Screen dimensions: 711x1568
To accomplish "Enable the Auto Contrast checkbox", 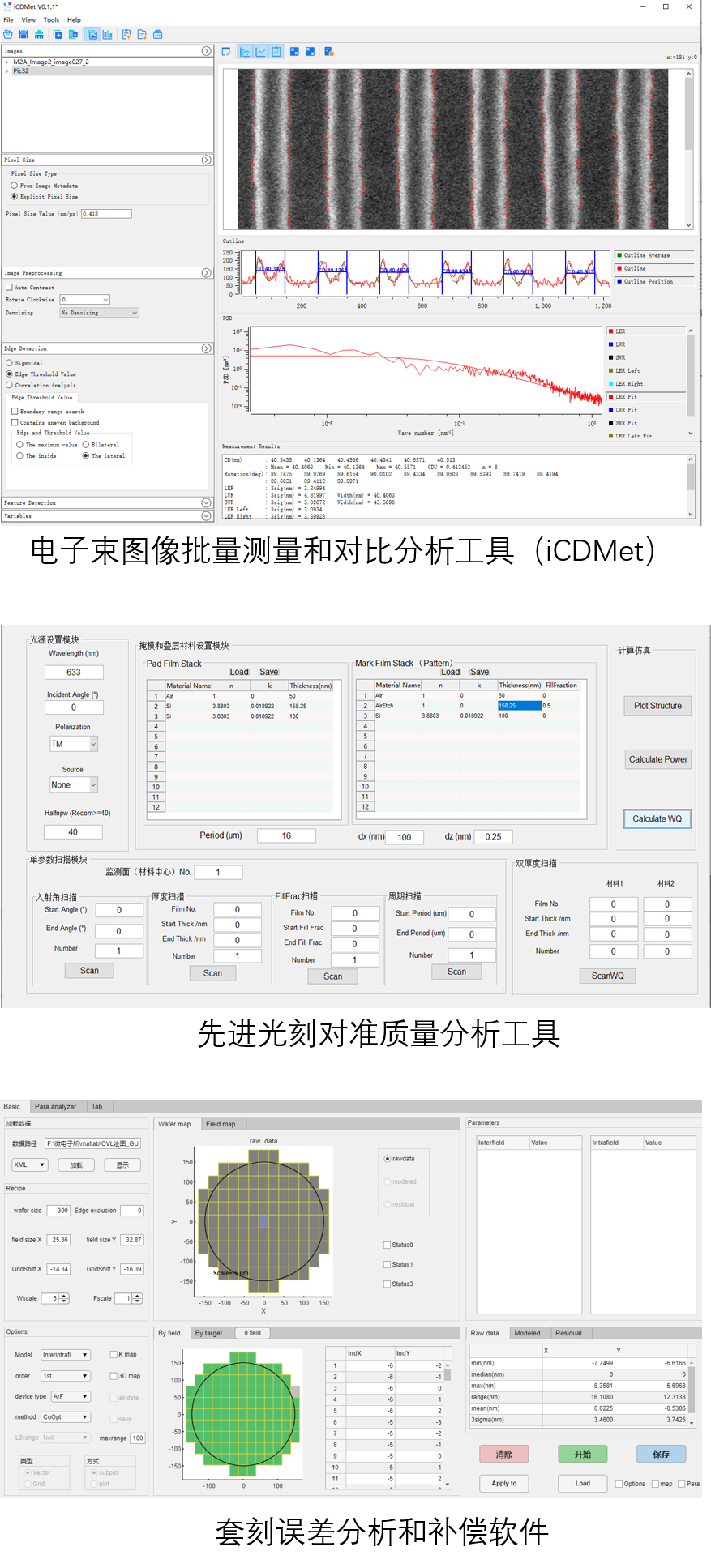I will (9, 287).
